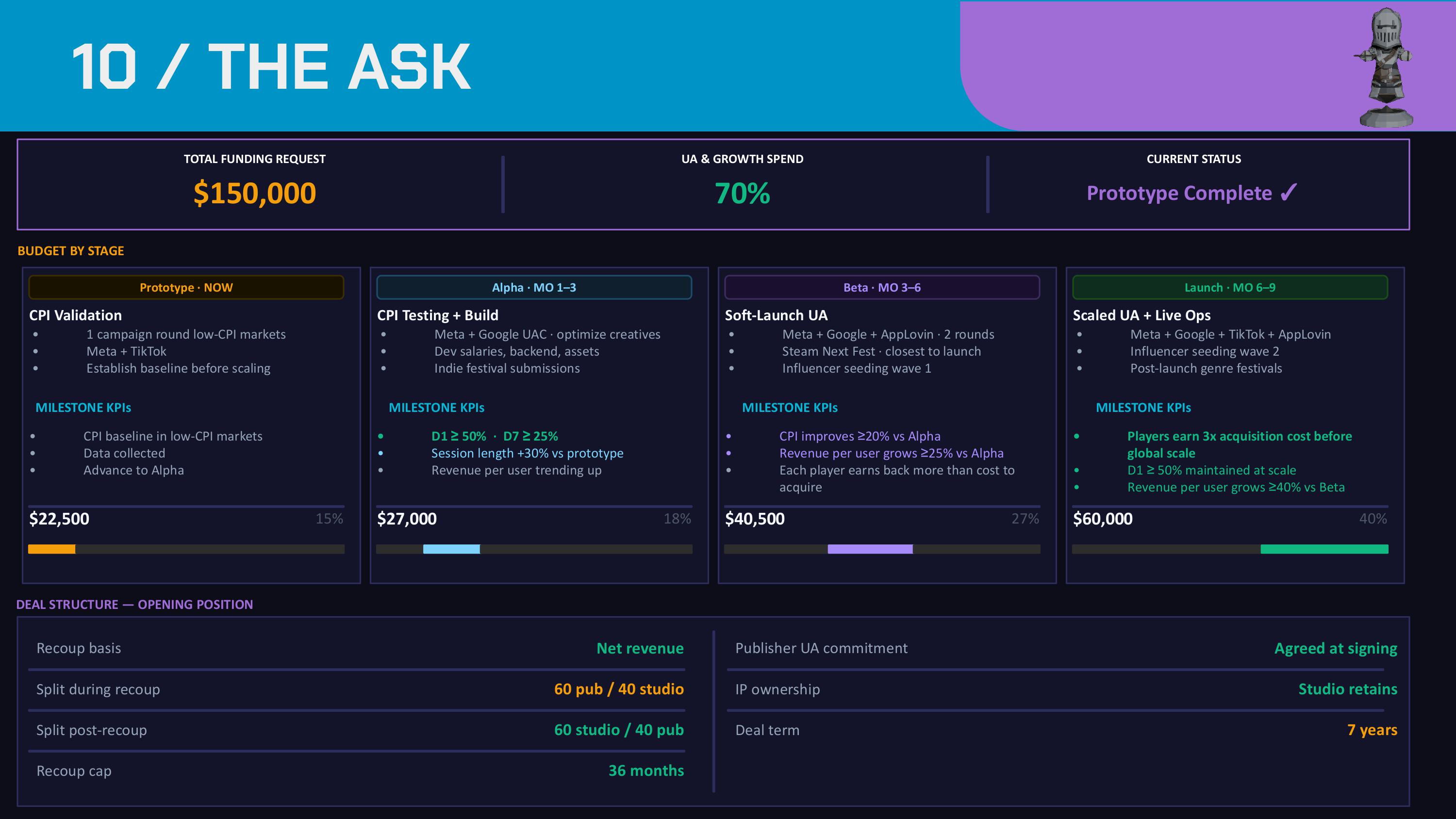Screen dimensions: 1456x819
Task: Select the $40,500 Beta budget amount
Action: [x=755, y=519]
